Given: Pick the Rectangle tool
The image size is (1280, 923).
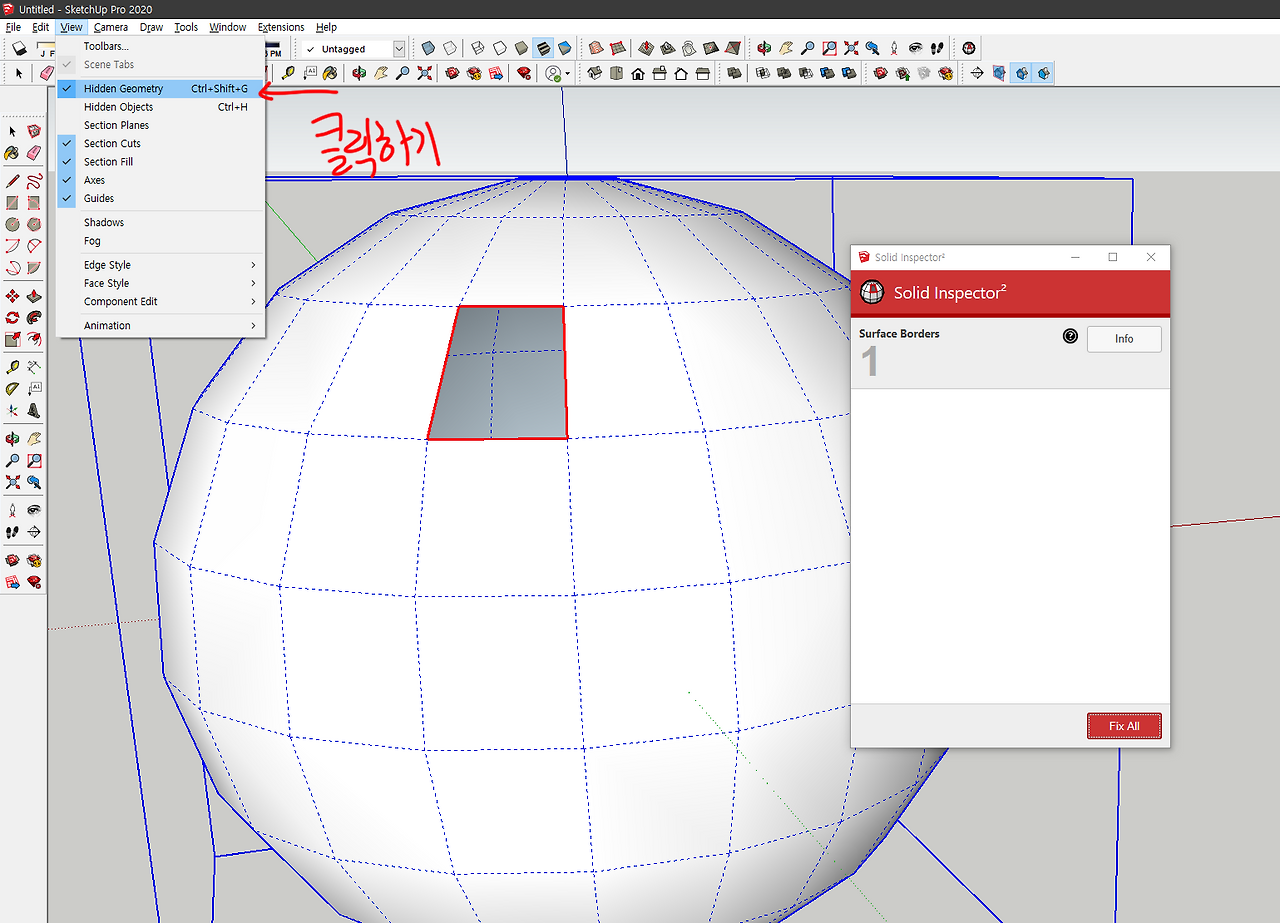Looking at the screenshot, I should pyautogui.click(x=14, y=200).
